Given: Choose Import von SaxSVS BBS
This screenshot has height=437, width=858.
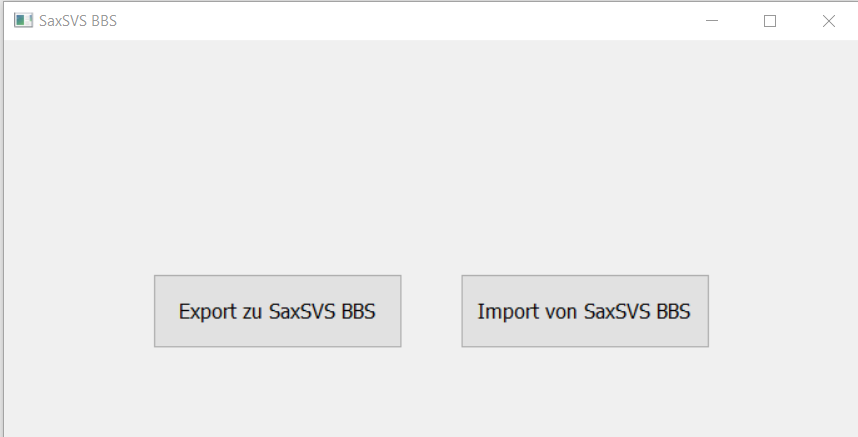Looking at the screenshot, I should [x=584, y=311].
